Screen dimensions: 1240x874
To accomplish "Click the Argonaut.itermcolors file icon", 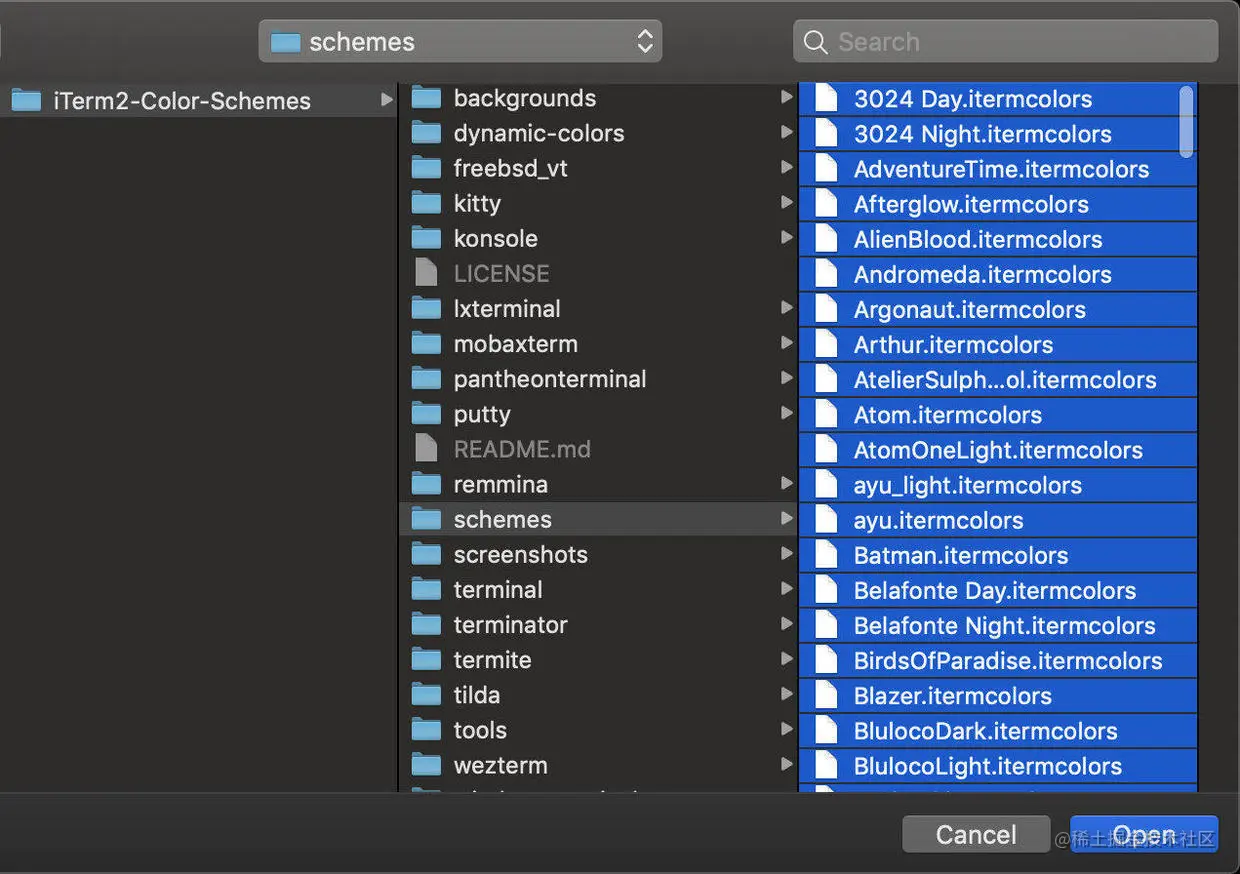I will pos(826,309).
